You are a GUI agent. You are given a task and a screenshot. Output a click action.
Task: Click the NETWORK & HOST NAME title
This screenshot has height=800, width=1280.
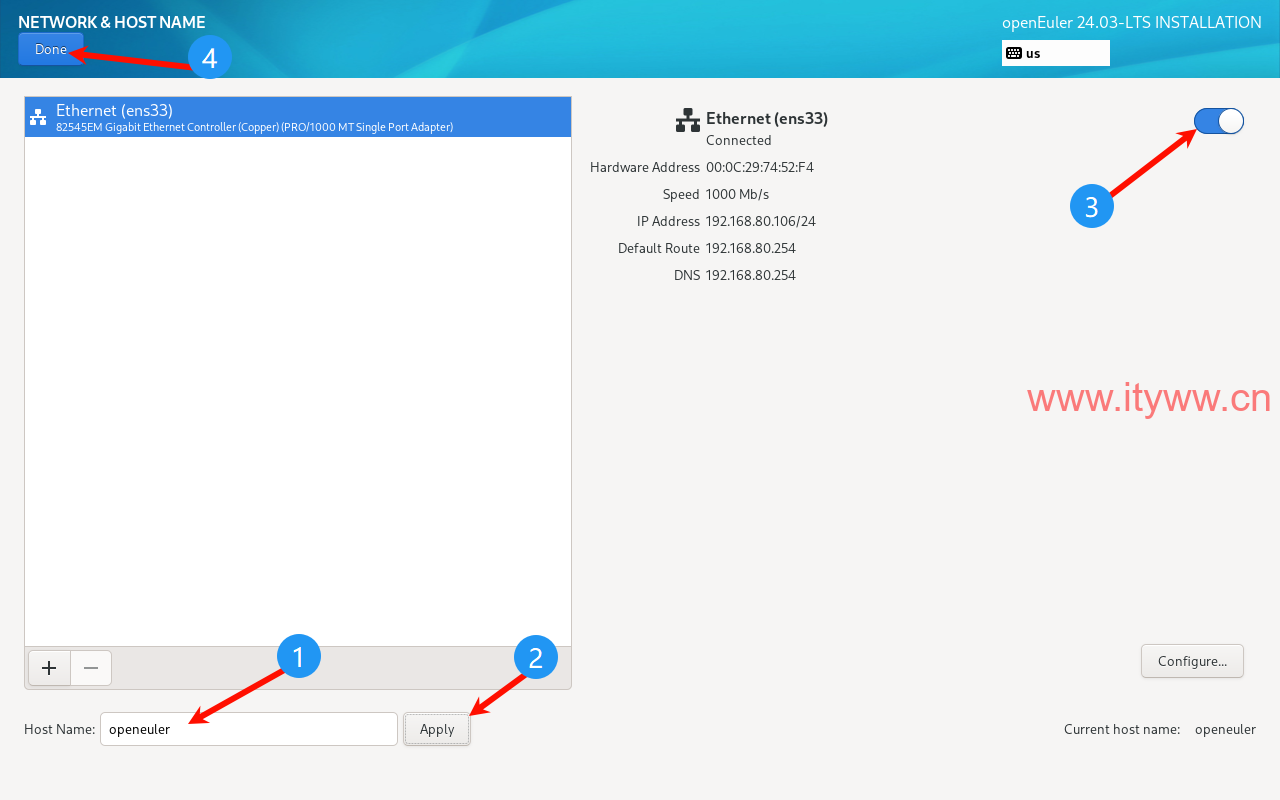click(x=112, y=21)
